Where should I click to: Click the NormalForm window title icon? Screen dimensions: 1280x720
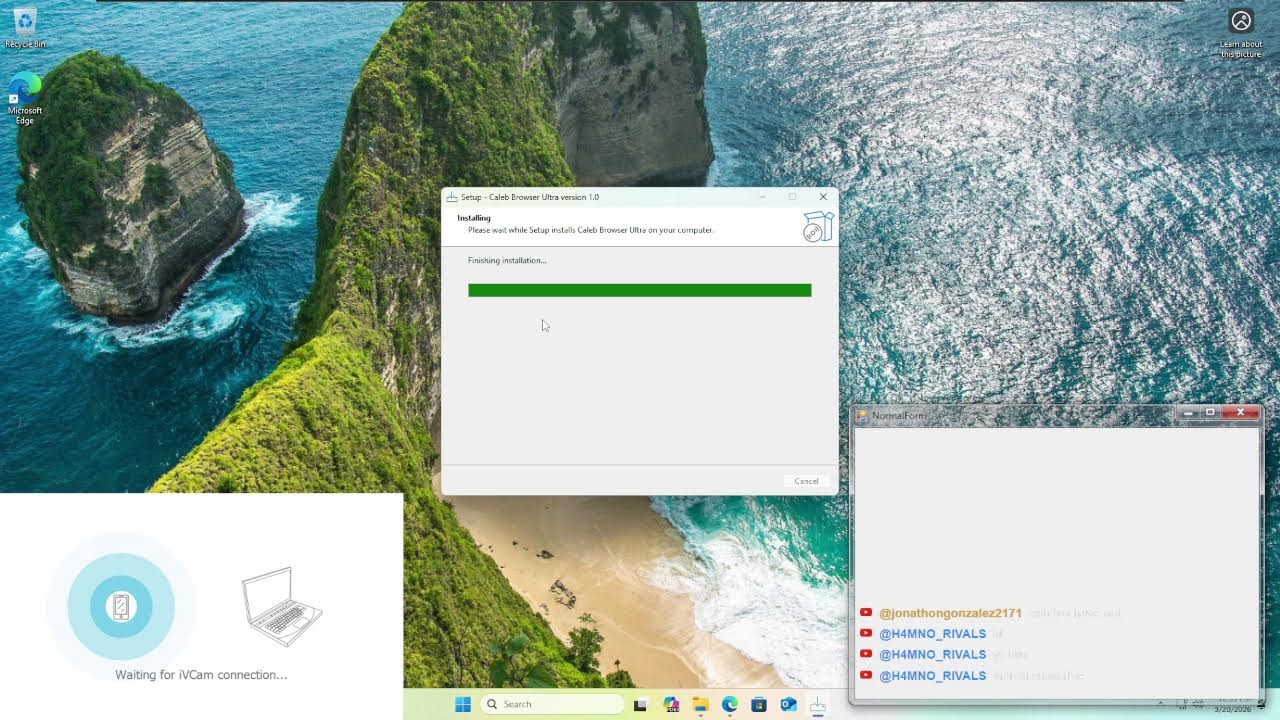pyautogui.click(x=861, y=415)
